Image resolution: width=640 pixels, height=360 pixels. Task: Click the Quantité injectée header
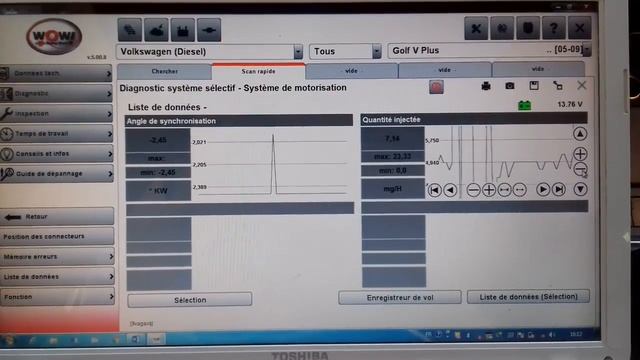(x=474, y=120)
